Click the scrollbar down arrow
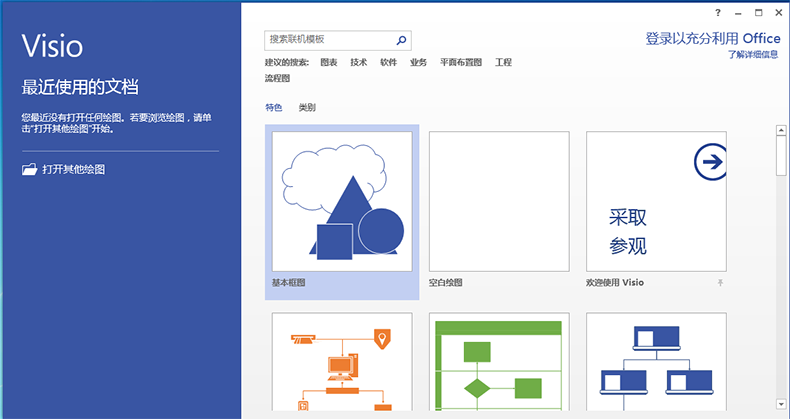 [781, 404]
